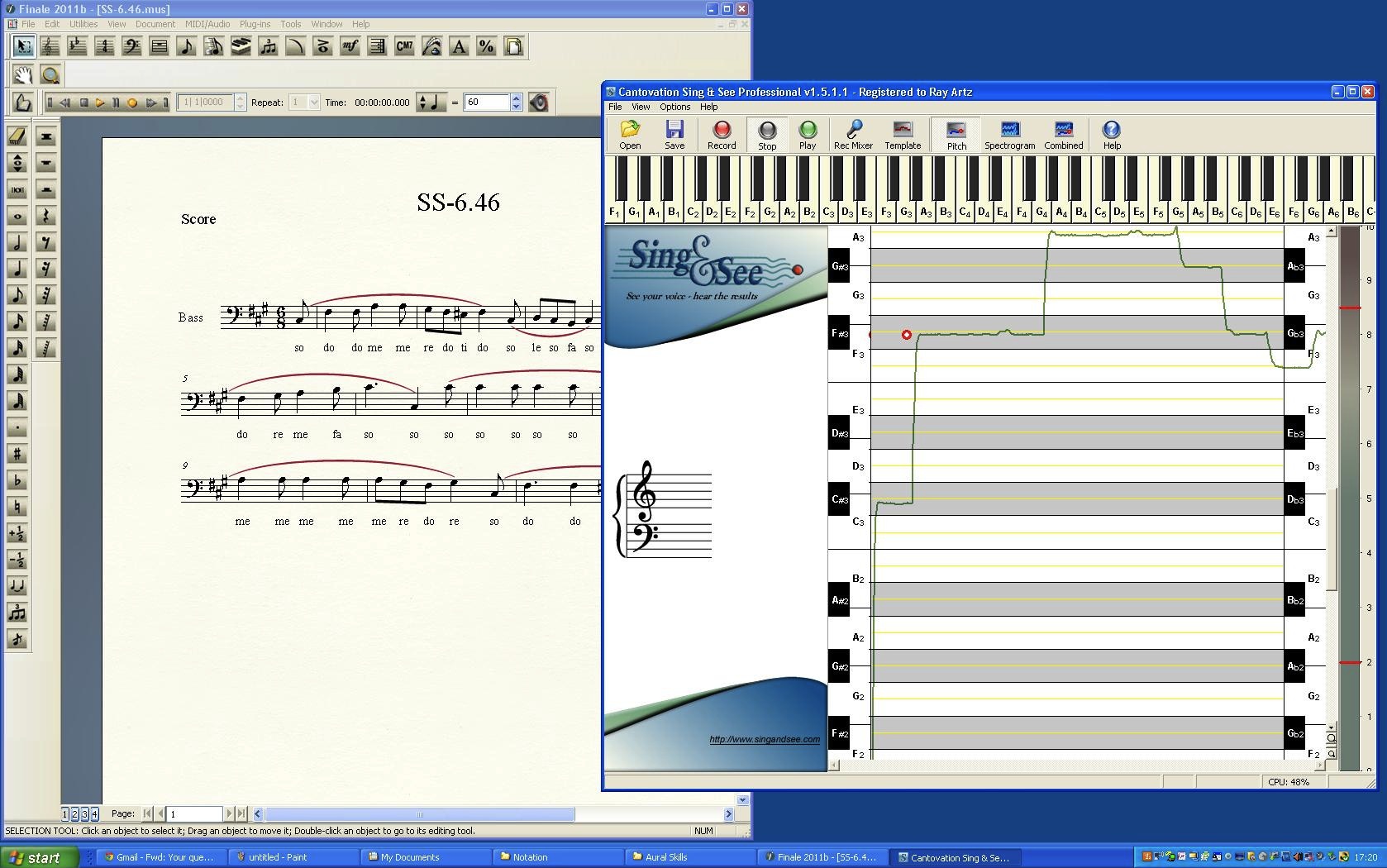Select the Hand Grabber tool
1387x868 pixels.
click(x=23, y=75)
